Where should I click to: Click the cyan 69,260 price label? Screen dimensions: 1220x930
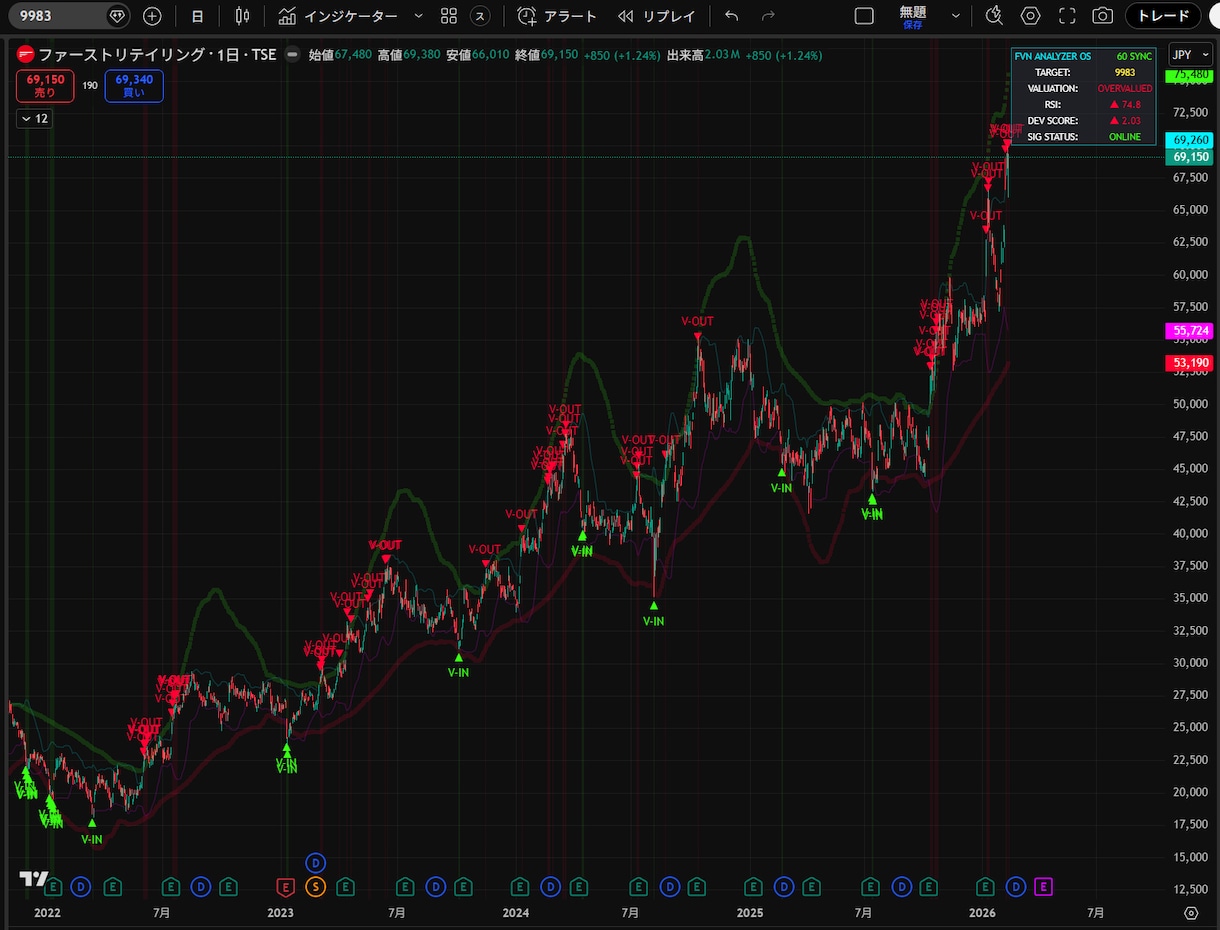pos(1188,140)
